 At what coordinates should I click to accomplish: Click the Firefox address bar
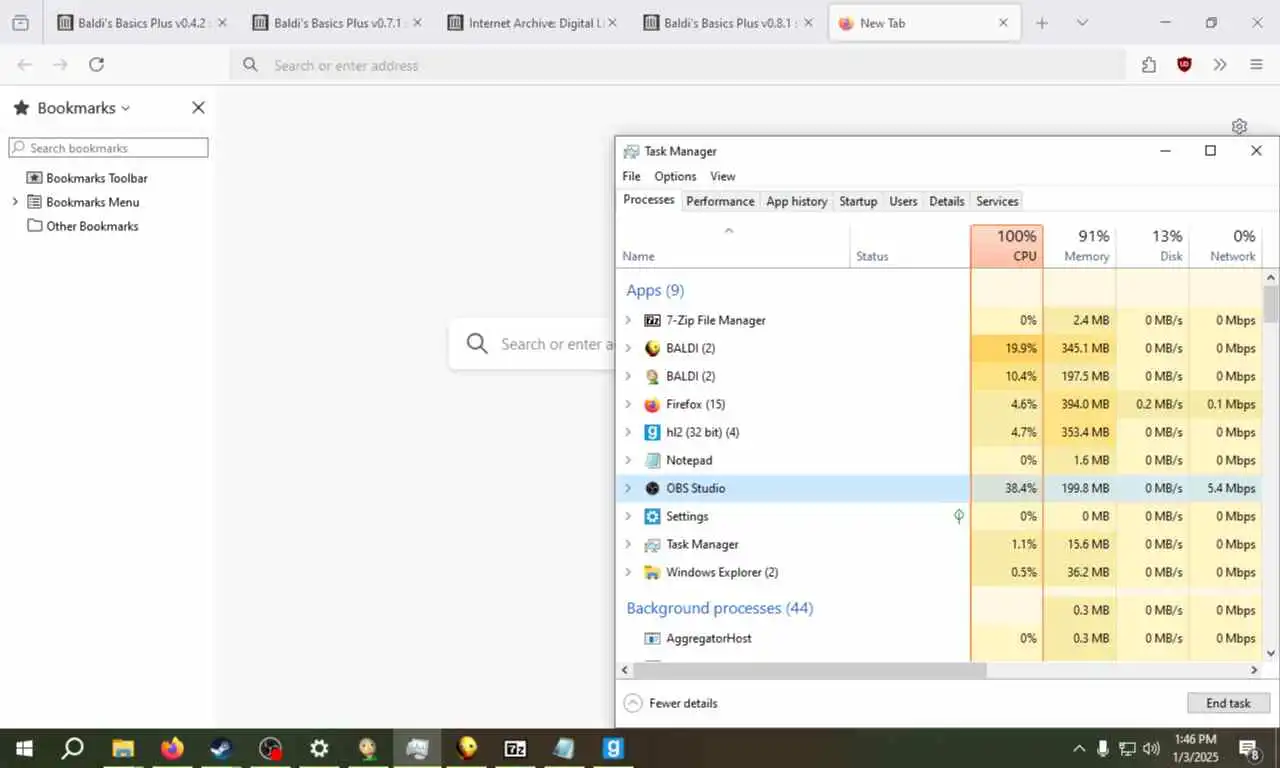(676, 65)
